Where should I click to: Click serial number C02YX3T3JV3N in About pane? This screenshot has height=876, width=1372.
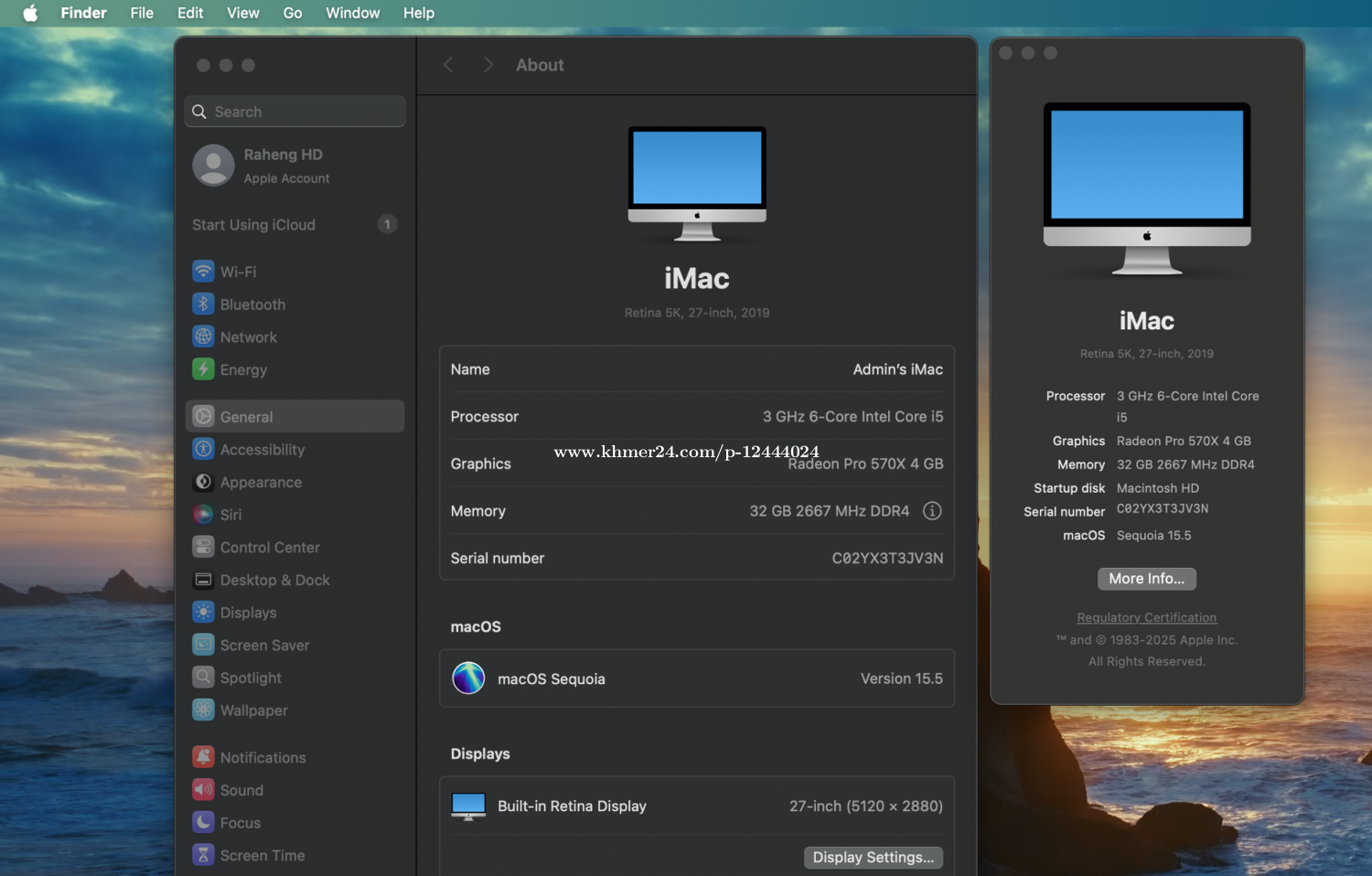(887, 558)
